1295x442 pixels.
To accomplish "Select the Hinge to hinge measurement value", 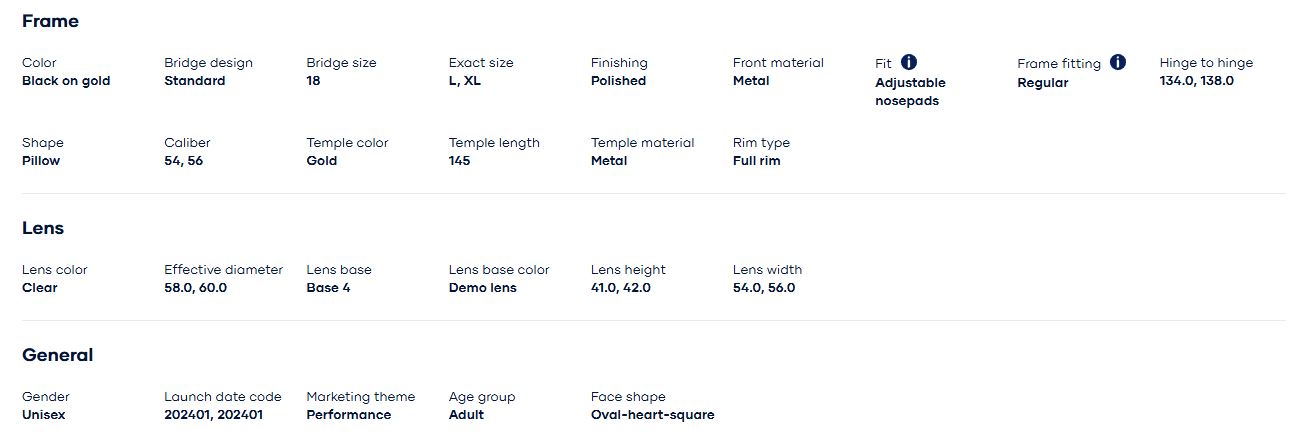I will [x=1196, y=81].
